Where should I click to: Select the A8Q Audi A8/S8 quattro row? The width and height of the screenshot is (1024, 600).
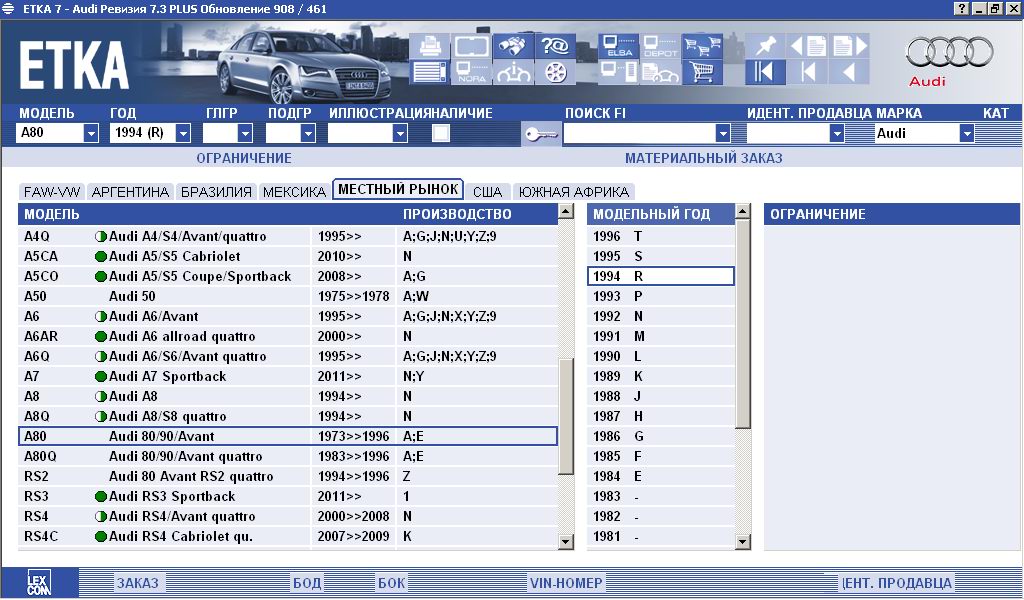tap(288, 417)
